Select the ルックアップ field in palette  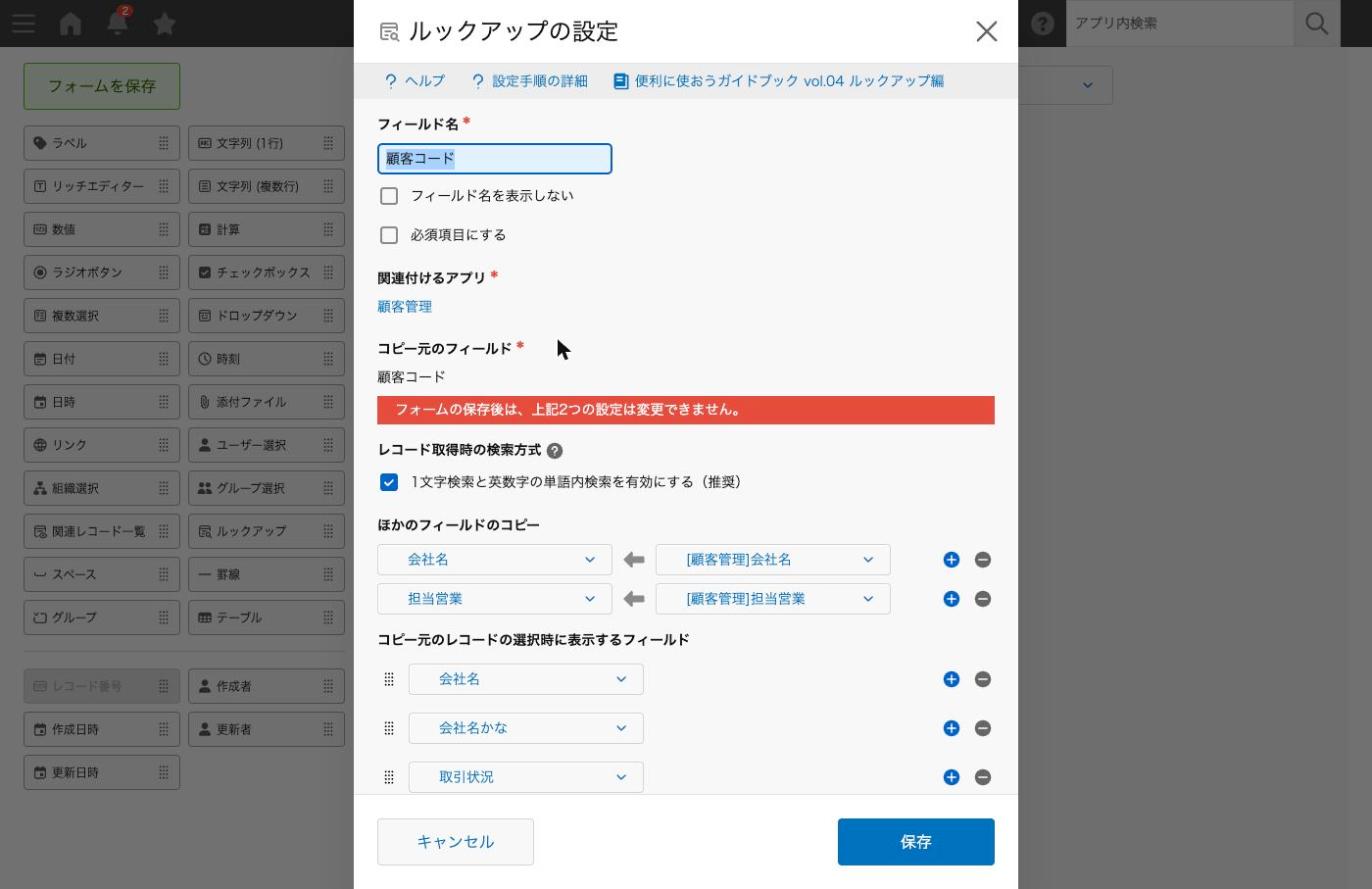pyautogui.click(x=266, y=531)
